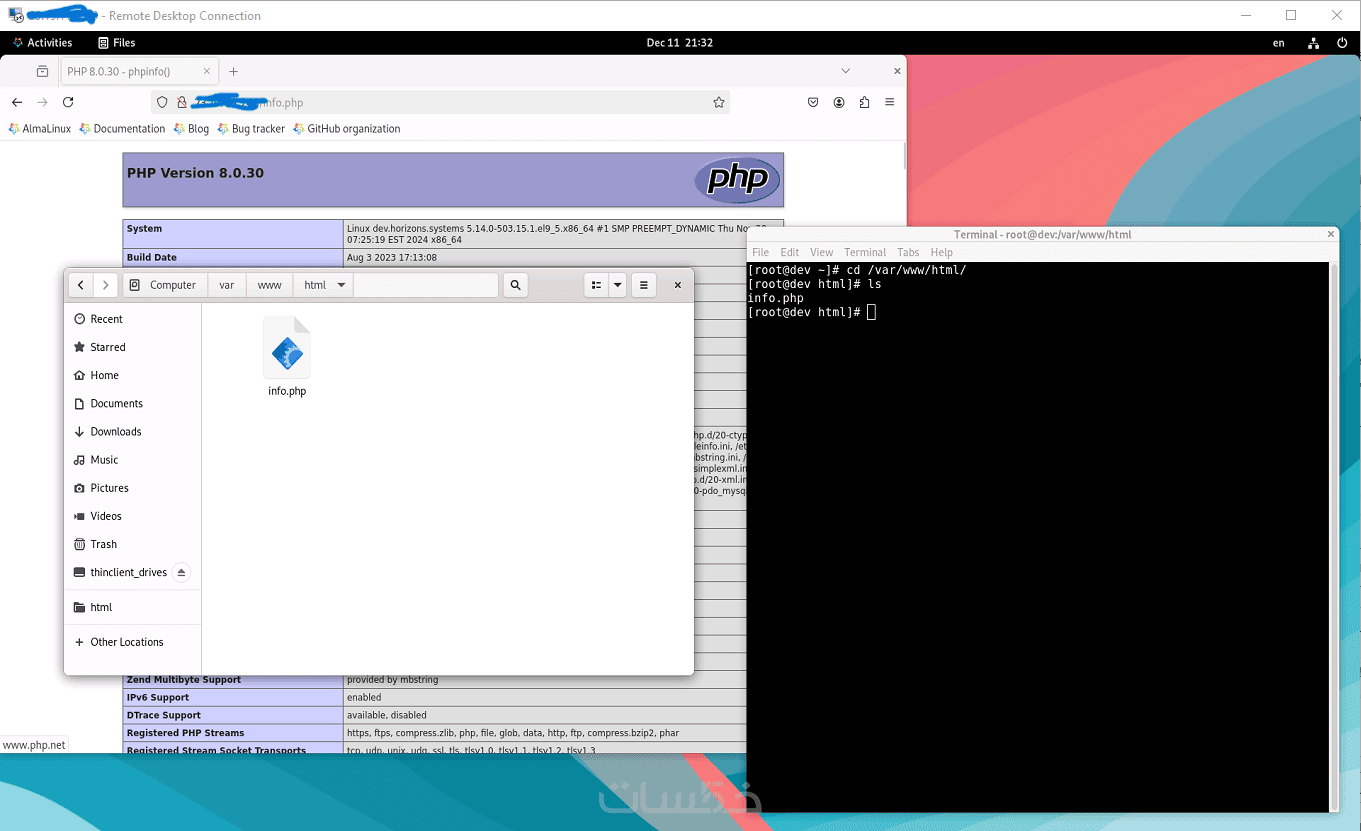Open the Terminal Edit menu
Viewport: 1361px width, 831px height.
click(790, 252)
